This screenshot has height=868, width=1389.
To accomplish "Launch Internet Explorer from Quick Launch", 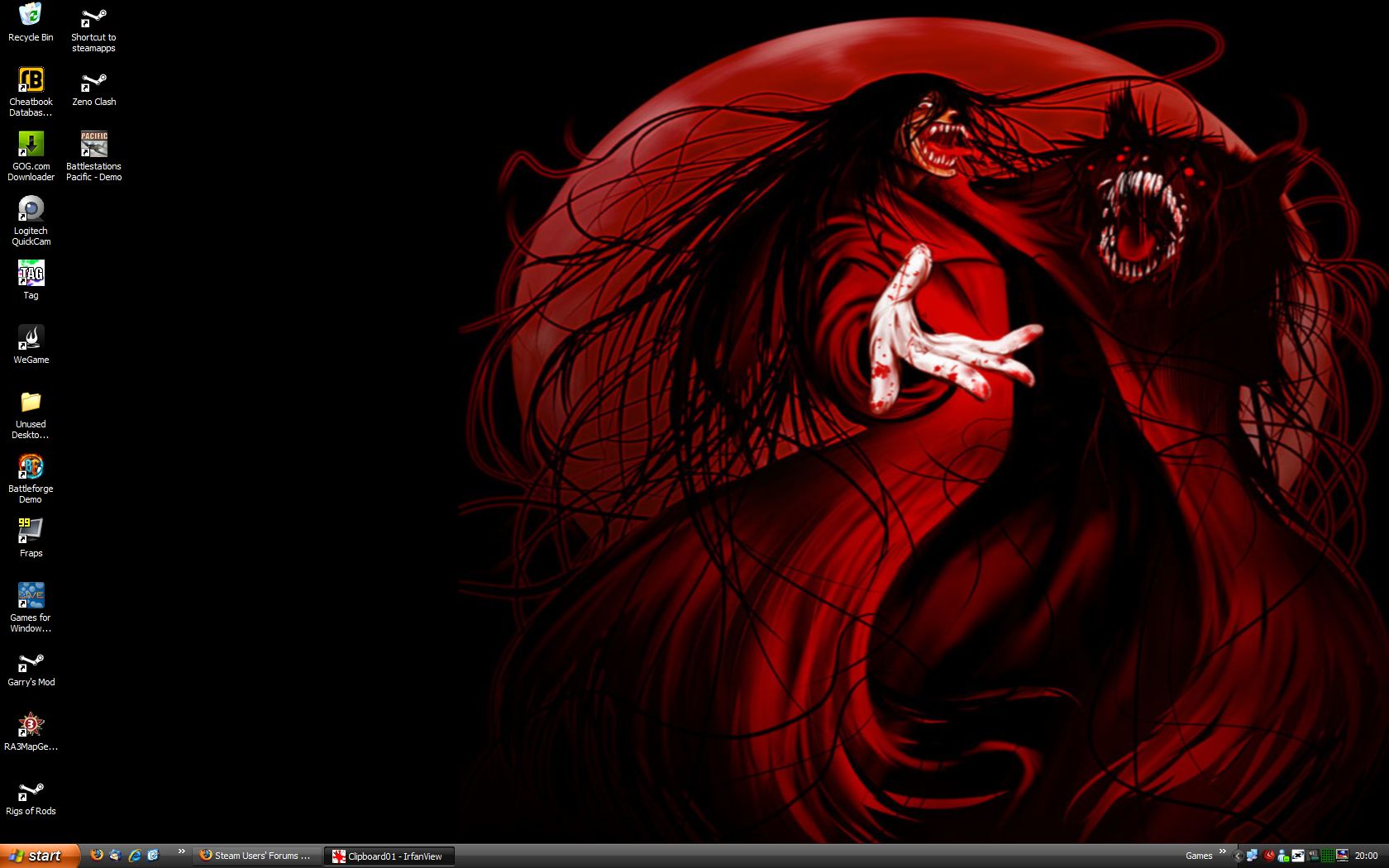I will click(x=134, y=856).
